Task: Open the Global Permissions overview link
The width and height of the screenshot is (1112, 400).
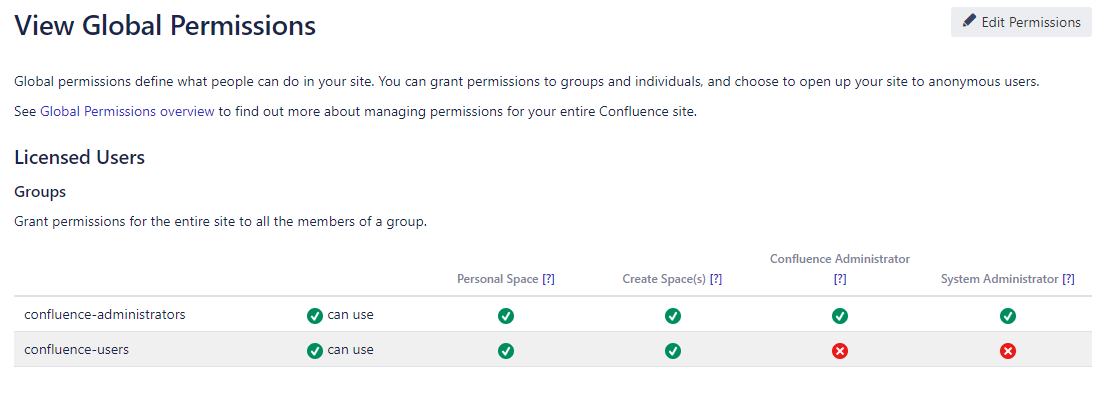Action: pos(127,112)
